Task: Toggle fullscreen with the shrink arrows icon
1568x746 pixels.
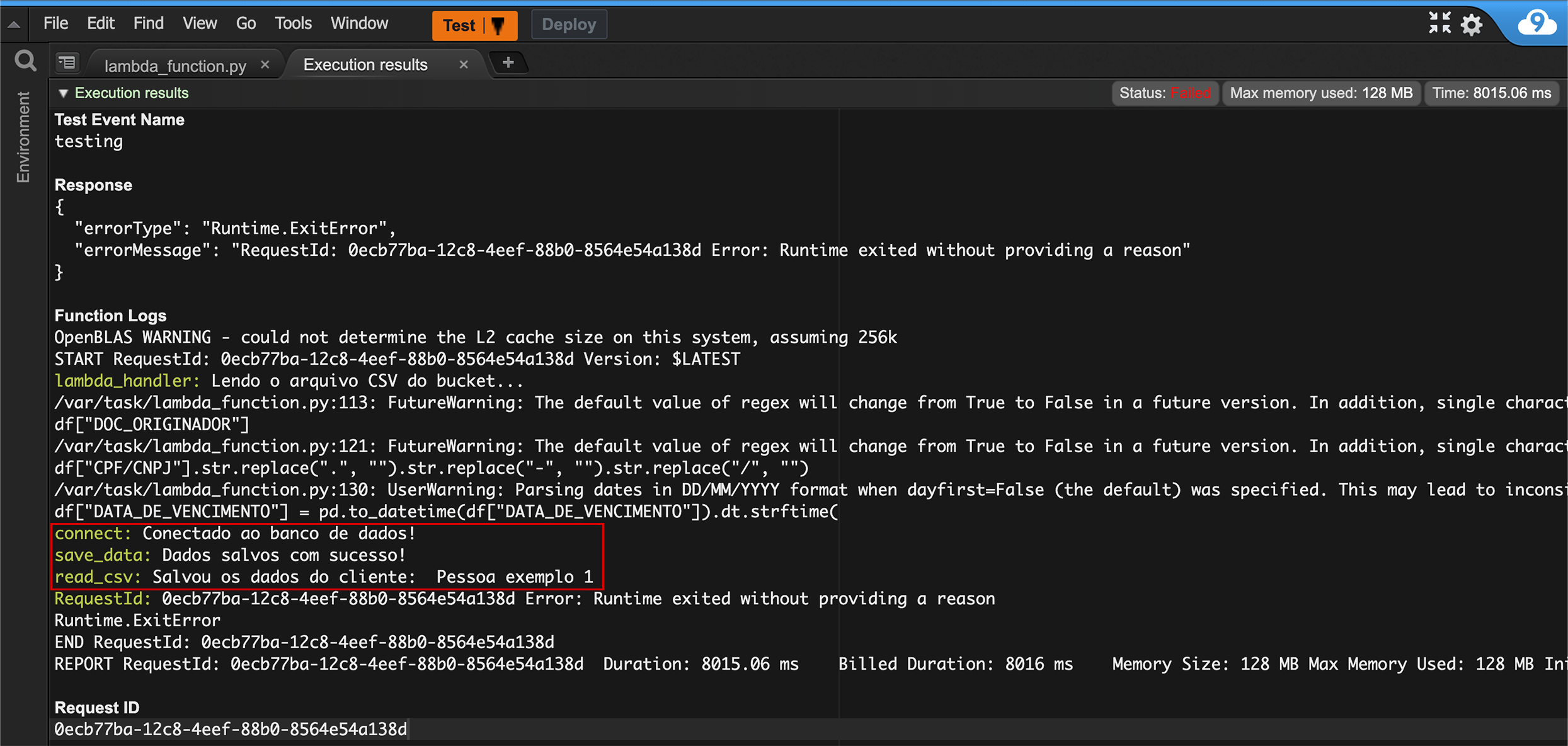Action: coord(1439,23)
